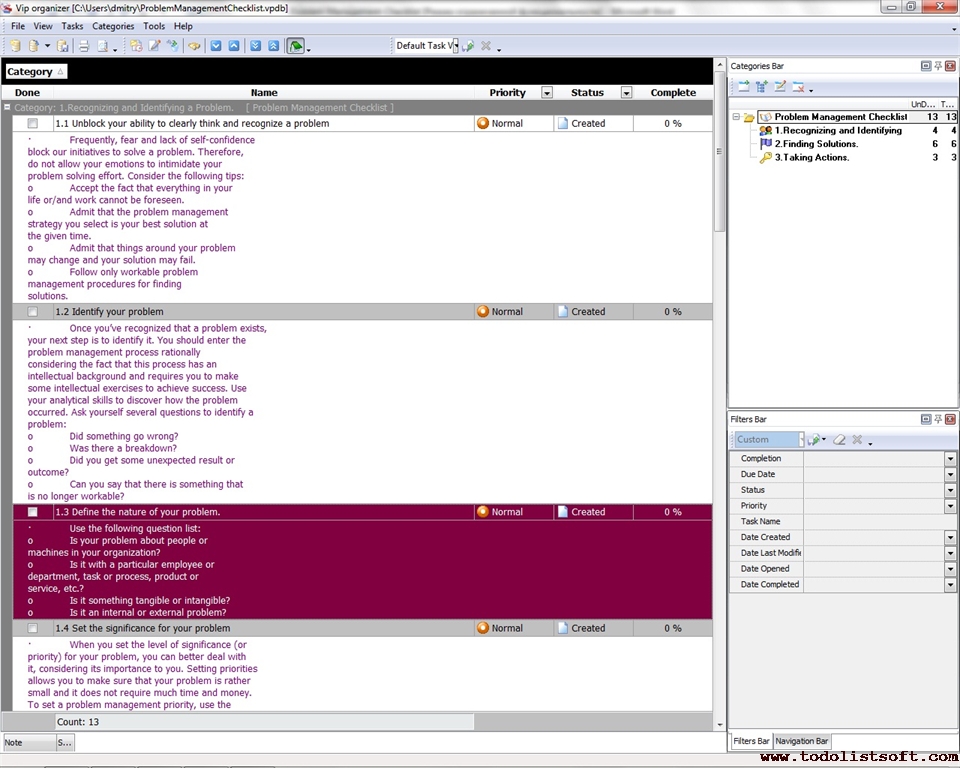Click the print icon in the main toolbar
The width and height of the screenshot is (960, 768).
click(84, 46)
